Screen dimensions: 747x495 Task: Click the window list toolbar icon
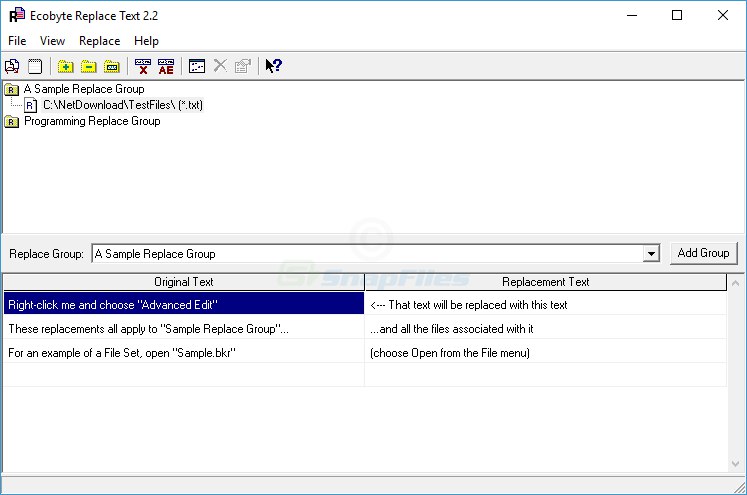(197, 66)
